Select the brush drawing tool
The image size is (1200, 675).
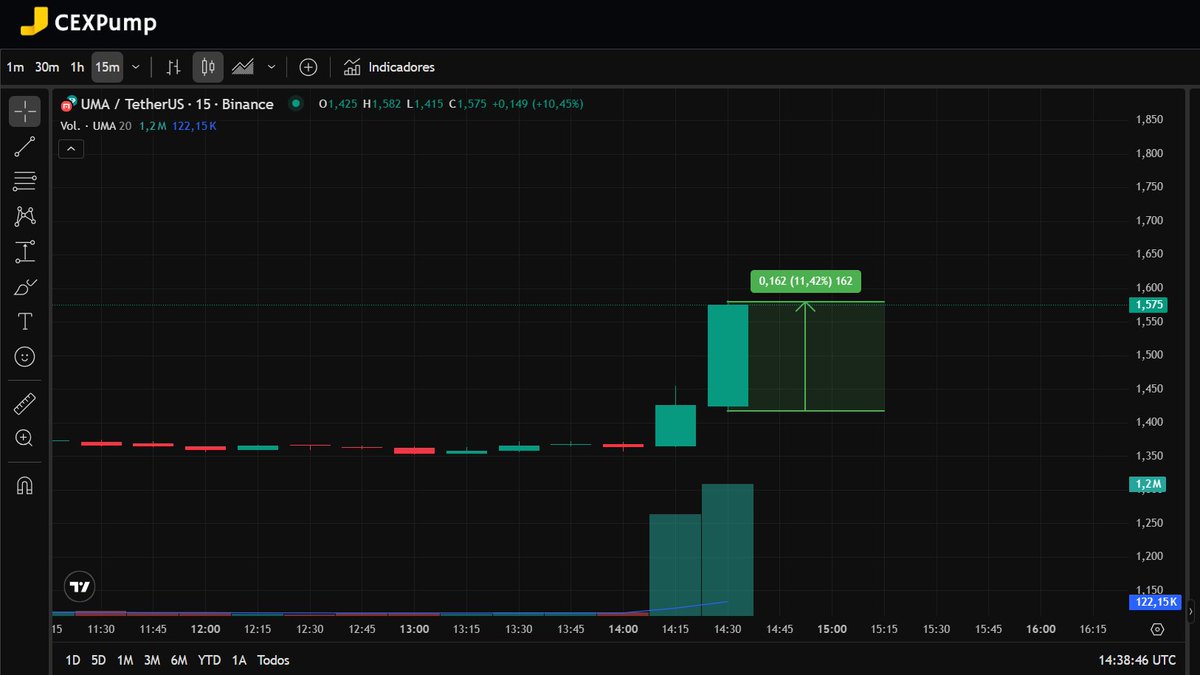[x=25, y=287]
